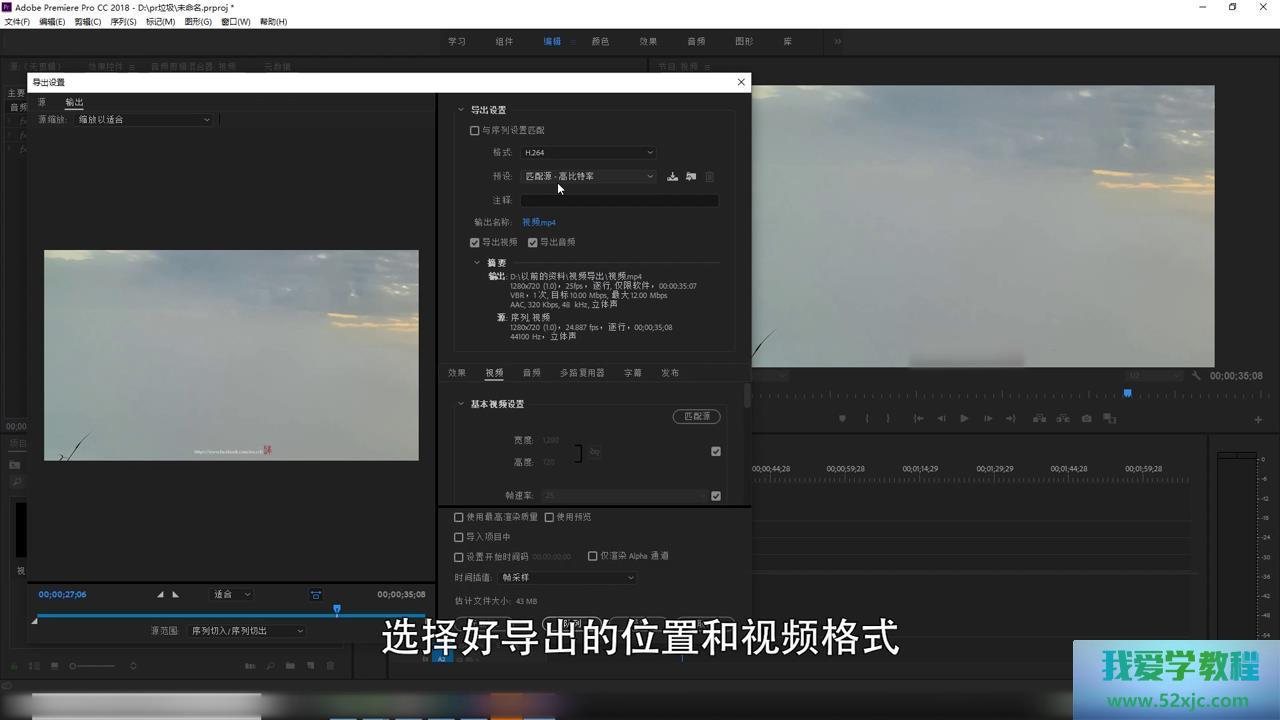Viewport: 1280px width, 720px height.
Task: Click the Set In Point triangle icon
Action: 160,594
